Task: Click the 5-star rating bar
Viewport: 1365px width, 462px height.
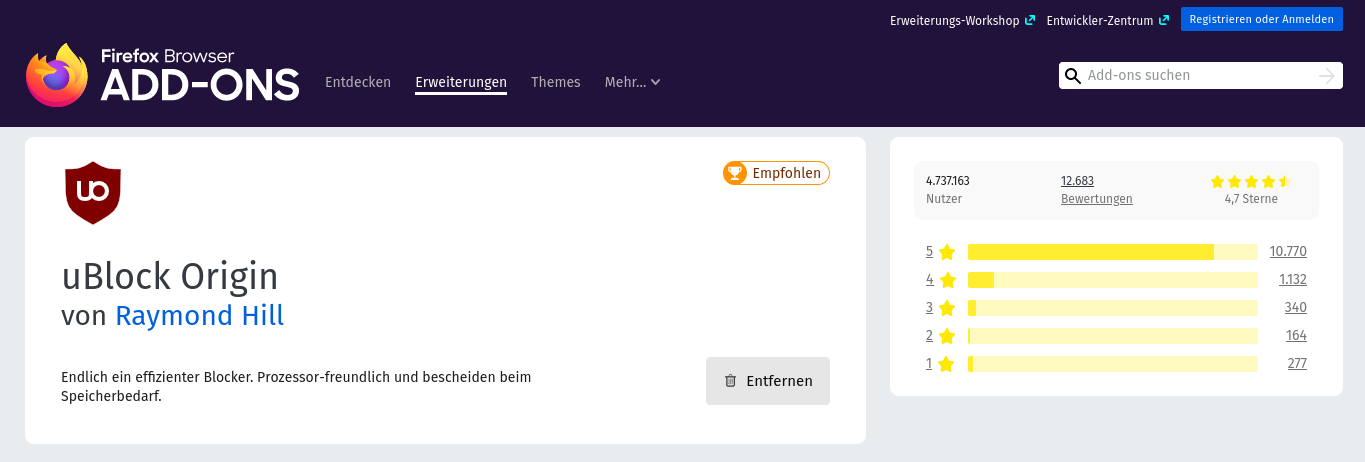Action: tap(1113, 252)
